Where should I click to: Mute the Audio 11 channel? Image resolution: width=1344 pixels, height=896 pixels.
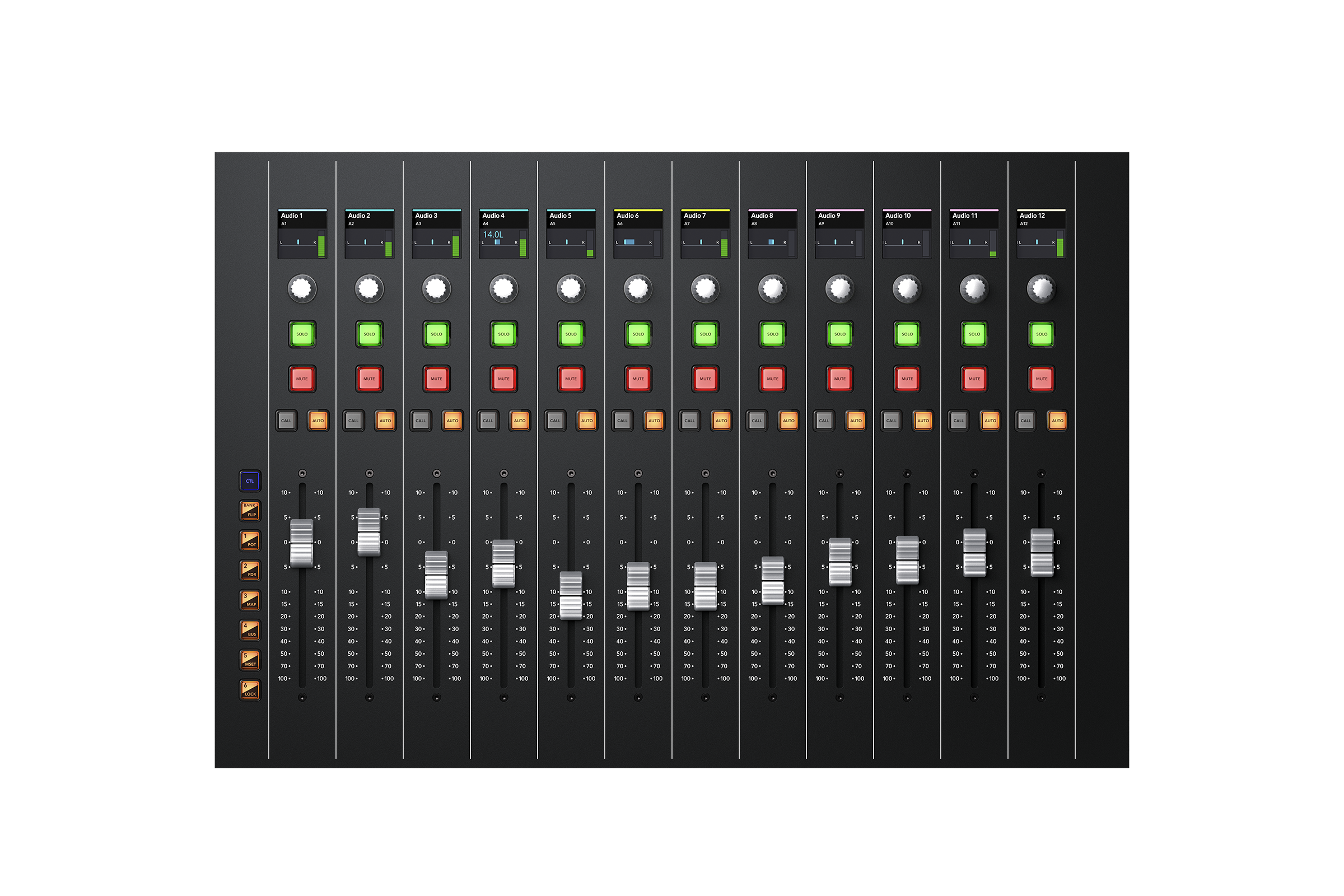pos(974,379)
